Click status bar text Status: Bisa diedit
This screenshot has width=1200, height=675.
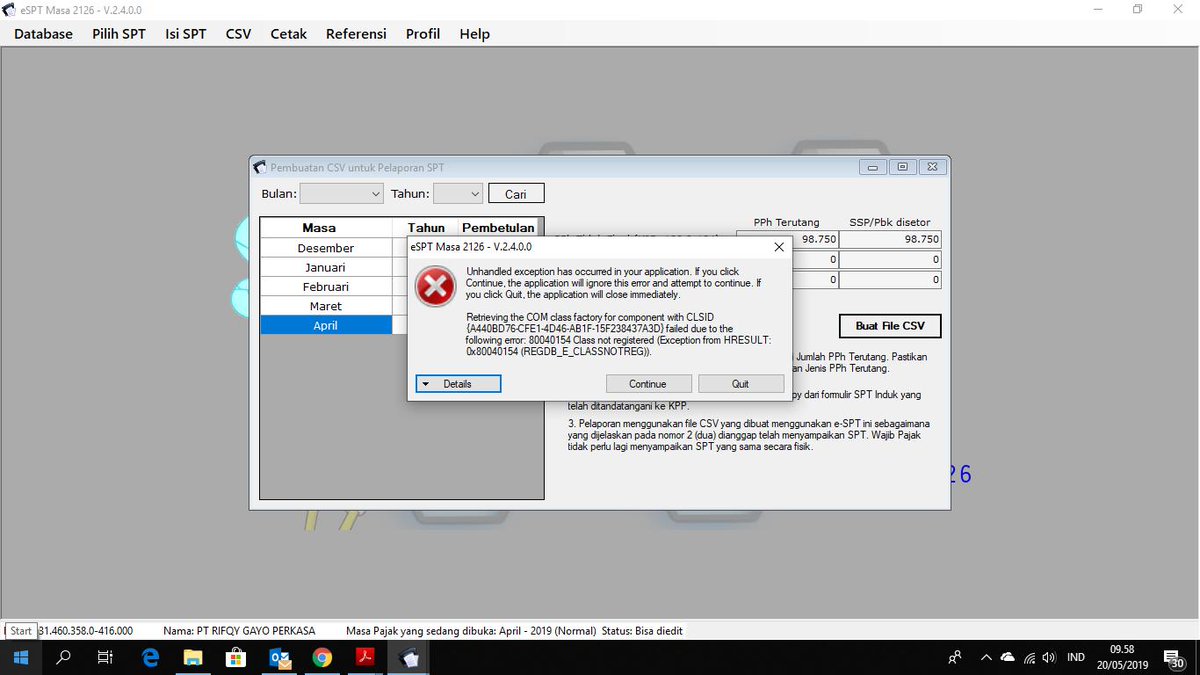[643, 631]
